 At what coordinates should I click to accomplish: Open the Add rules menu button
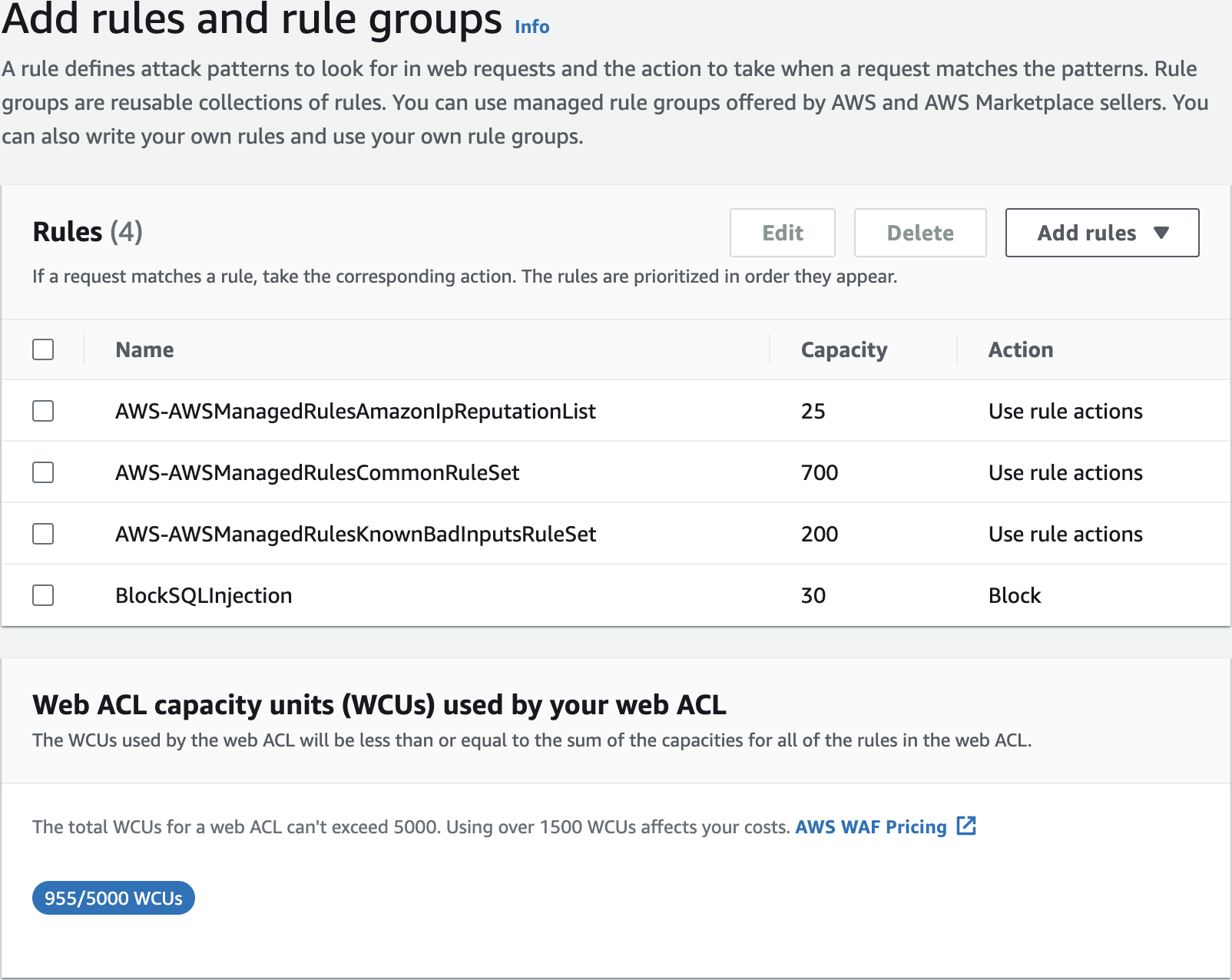tap(1086, 233)
